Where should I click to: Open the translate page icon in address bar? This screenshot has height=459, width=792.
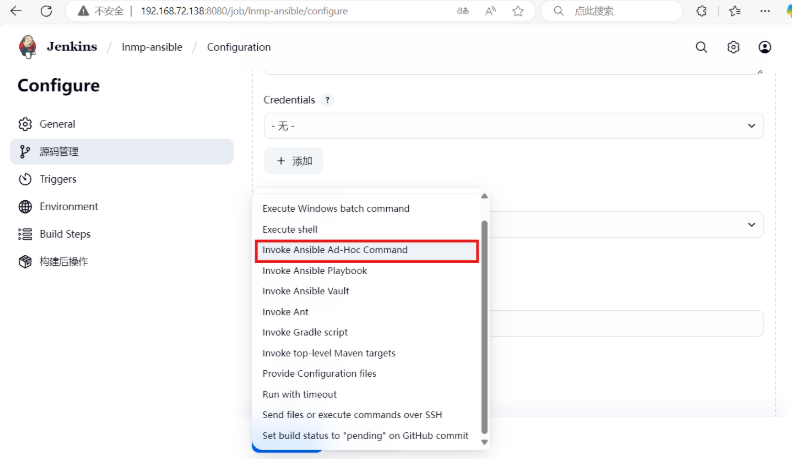463,11
